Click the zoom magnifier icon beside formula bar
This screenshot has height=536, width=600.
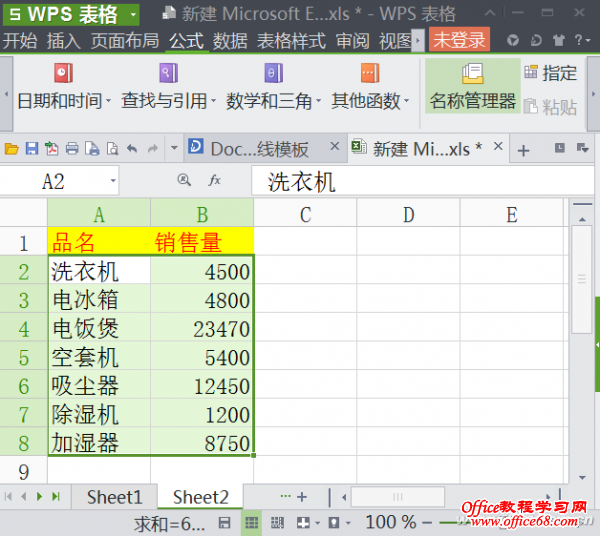point(183,181)
